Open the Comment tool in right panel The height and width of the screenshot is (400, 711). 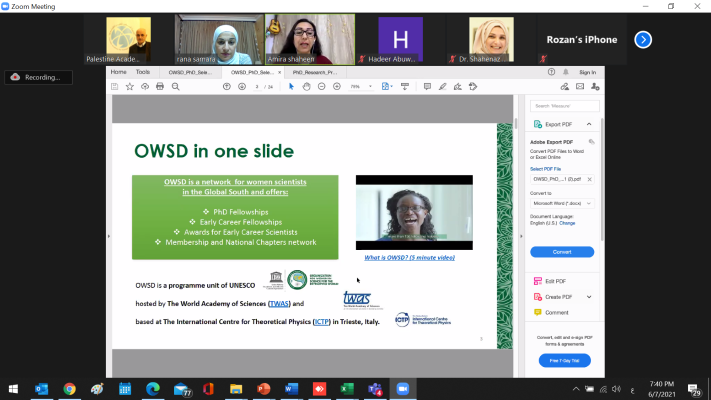click(556, 312)
